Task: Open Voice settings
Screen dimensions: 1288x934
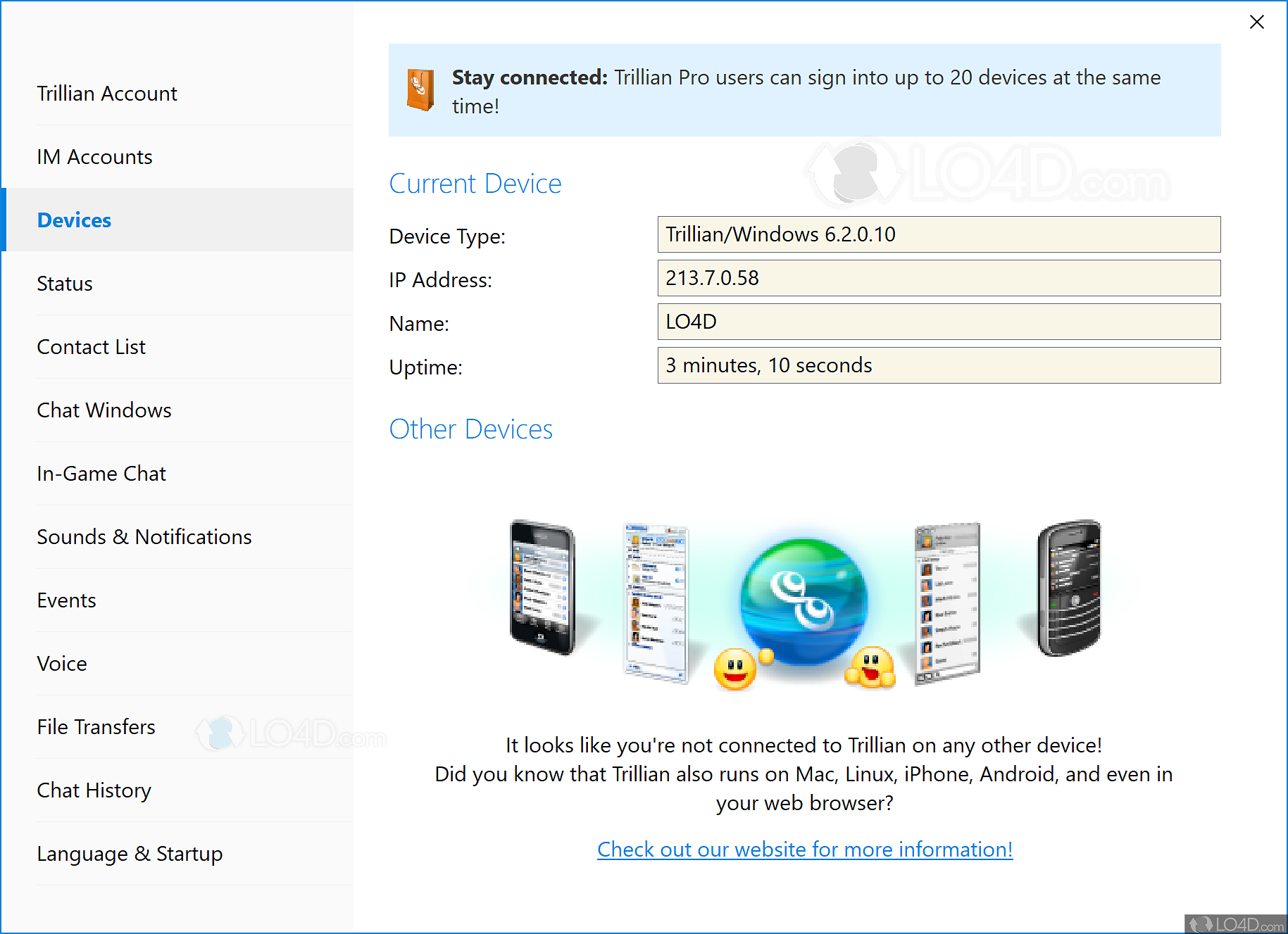Action: click(177, 664)
